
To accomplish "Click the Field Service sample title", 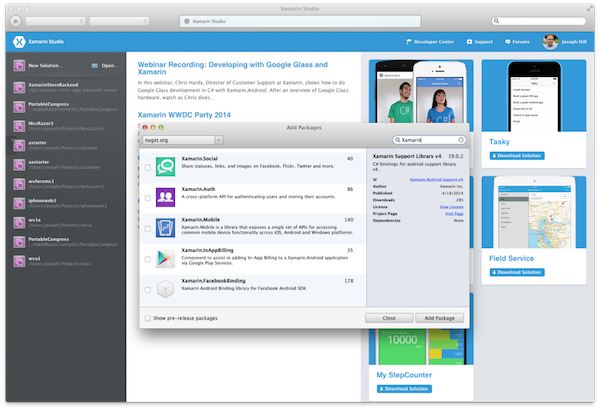I will pos(511,258).
